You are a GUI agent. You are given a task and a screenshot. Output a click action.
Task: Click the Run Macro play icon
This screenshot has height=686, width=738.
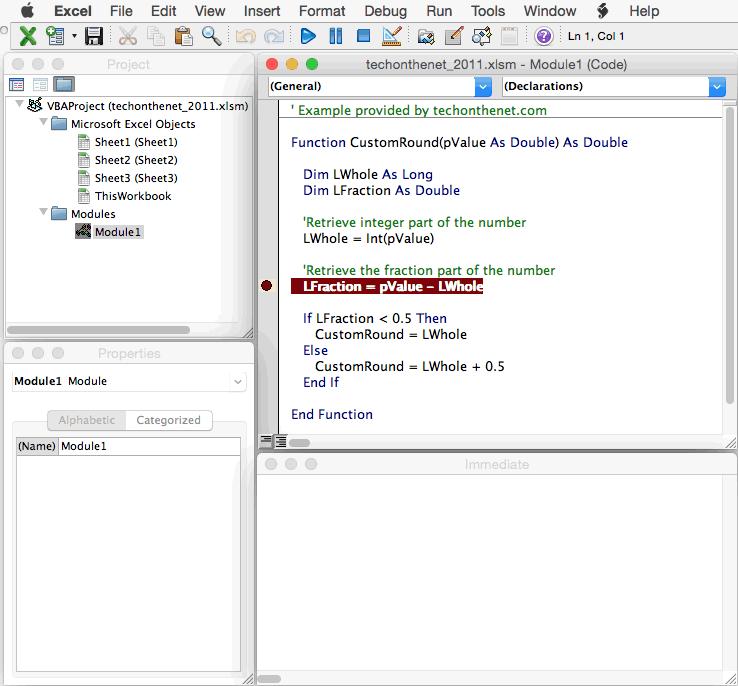pyautogui.click(x=308, y=36)
